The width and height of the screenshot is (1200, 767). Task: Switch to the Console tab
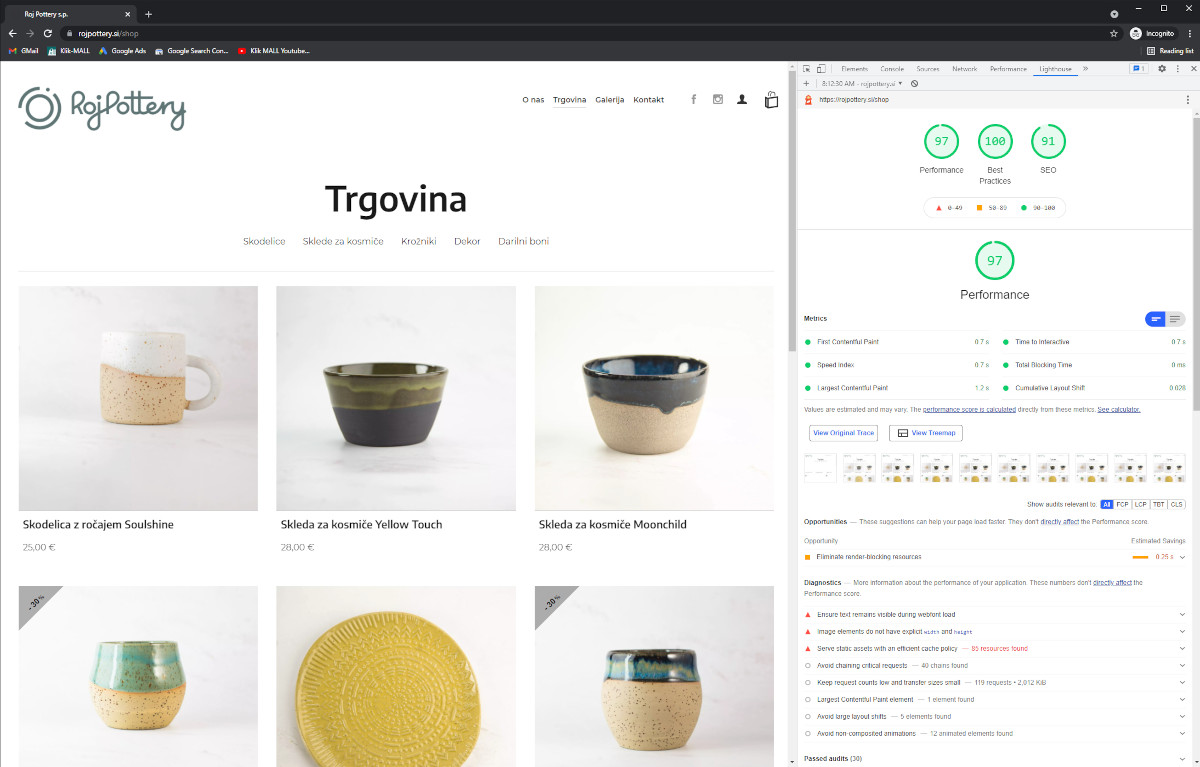pos(892,69)
